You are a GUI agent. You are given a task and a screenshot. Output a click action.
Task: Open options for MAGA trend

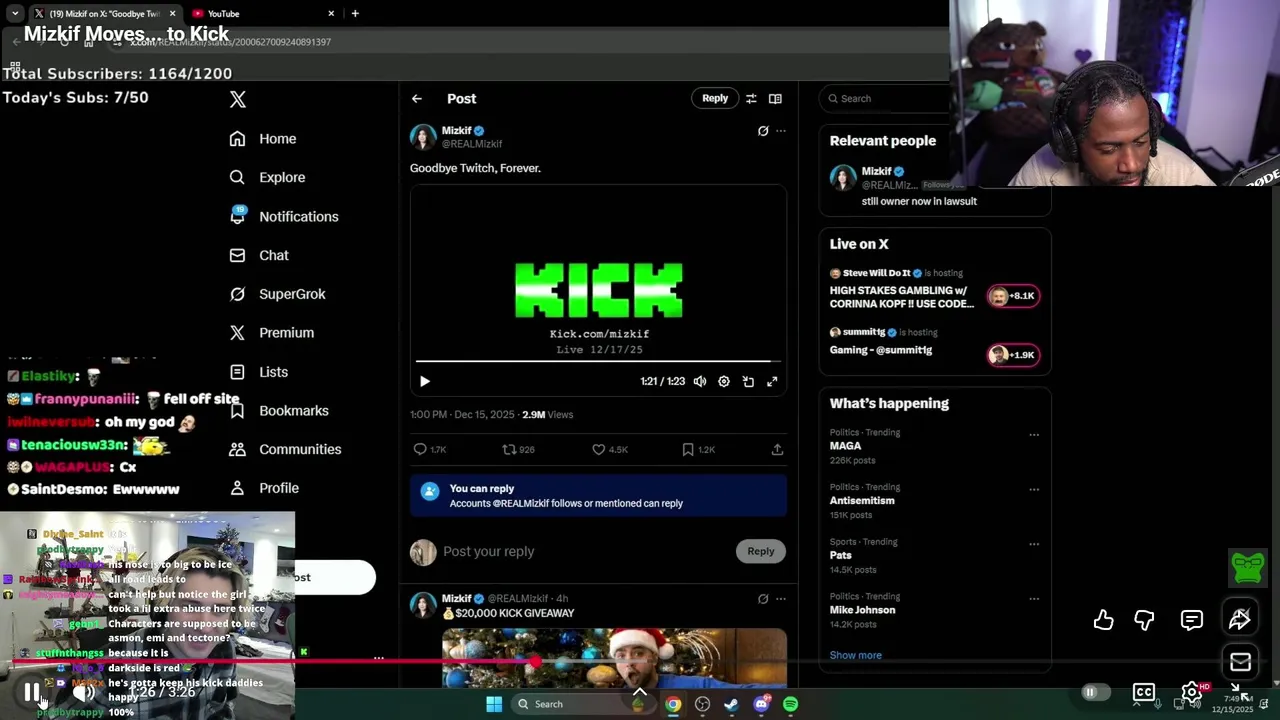[1034, 435]
